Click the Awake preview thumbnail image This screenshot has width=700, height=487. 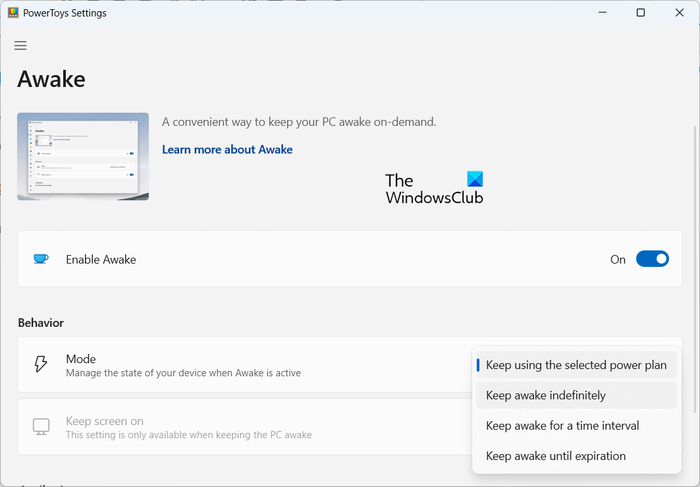tap(83, 156)
